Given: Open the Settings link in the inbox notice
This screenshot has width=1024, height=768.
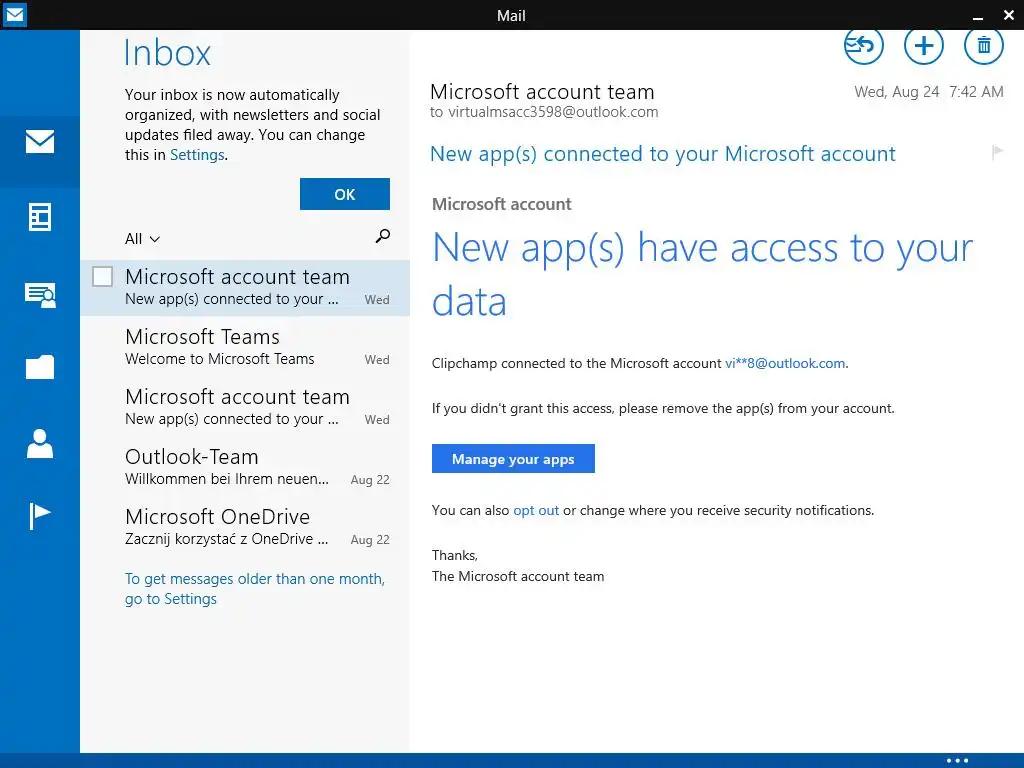Looking at the screenshot, I should [x=197, y=155].
